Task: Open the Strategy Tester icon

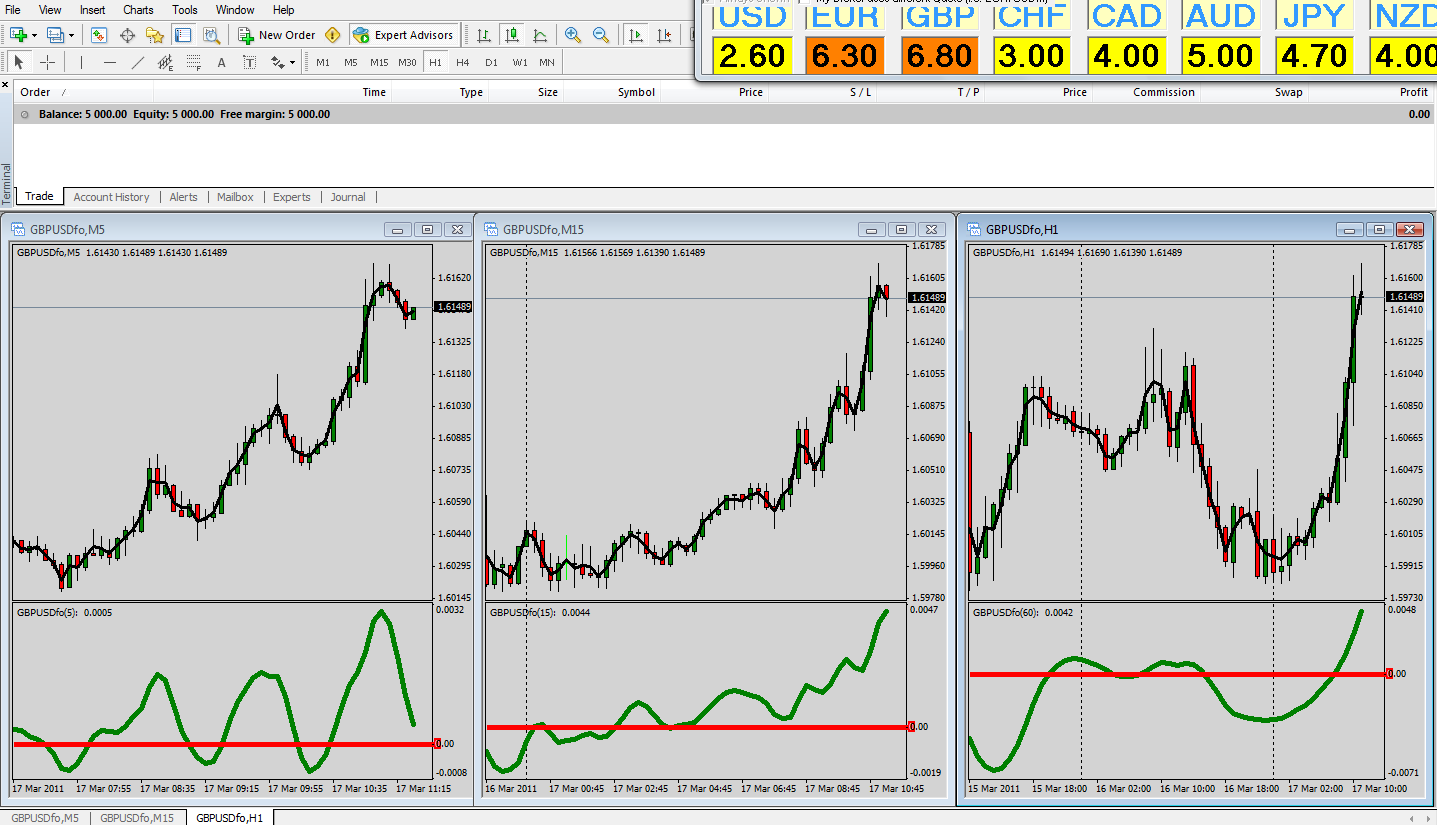Action: (211, 35)
